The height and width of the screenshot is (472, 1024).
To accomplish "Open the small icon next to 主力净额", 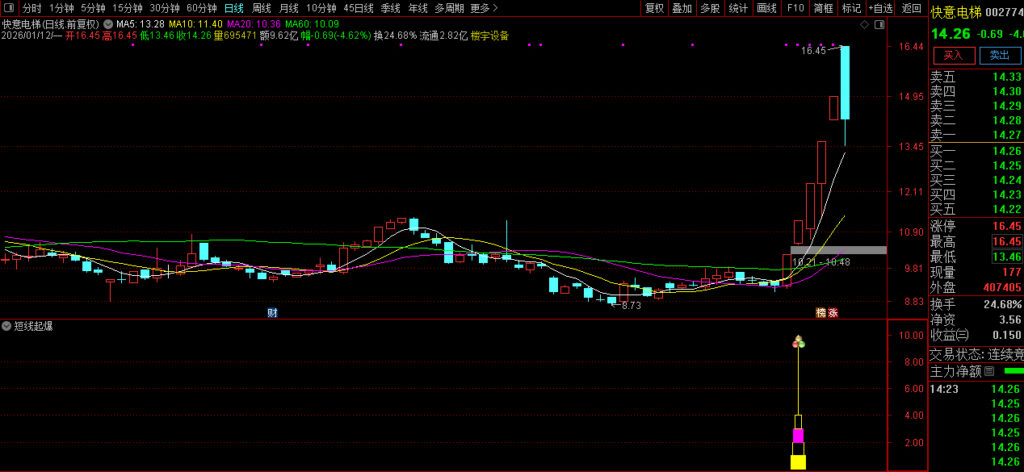I will tap(989, 371).
